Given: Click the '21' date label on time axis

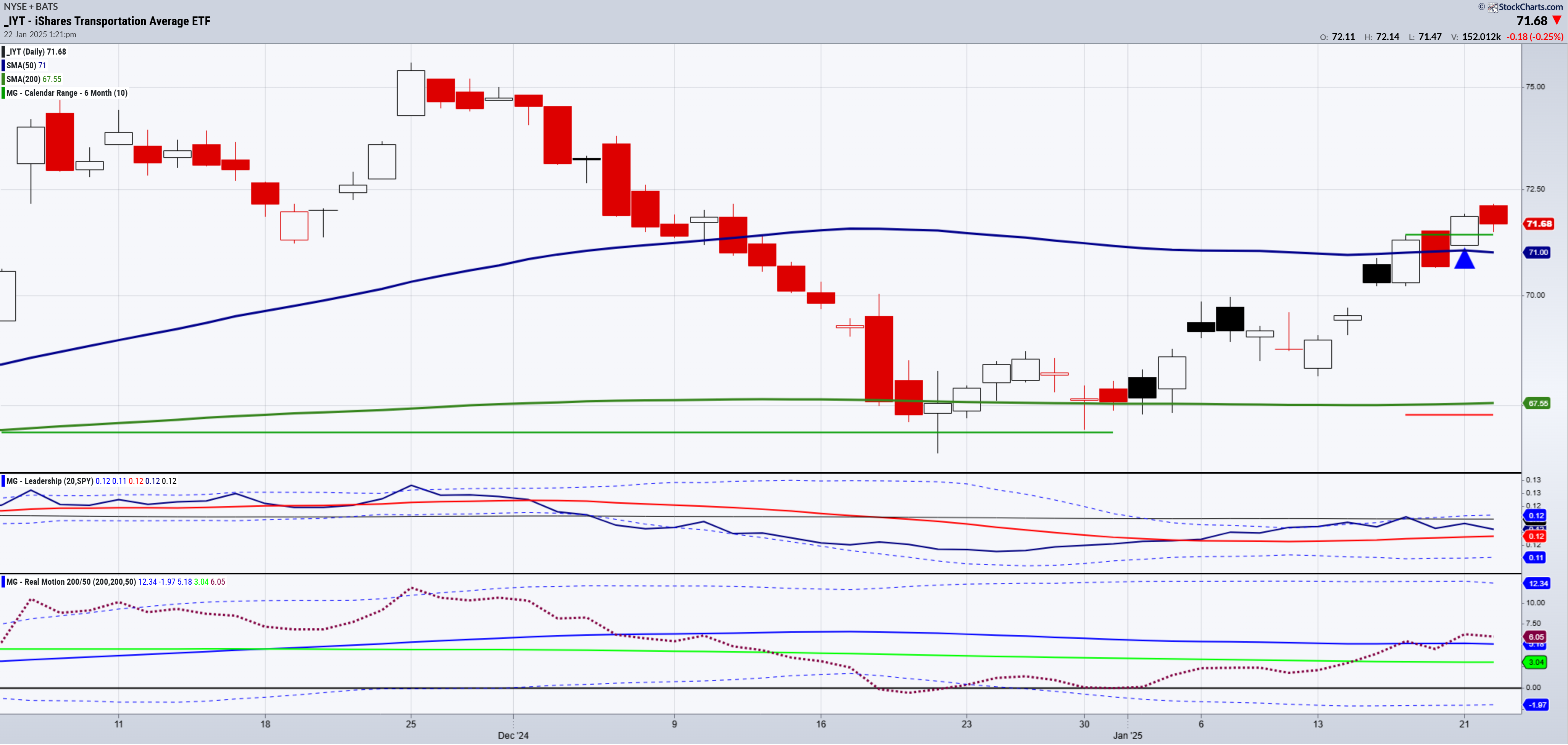Looking at the screenshot, I should click(1464, 724).
